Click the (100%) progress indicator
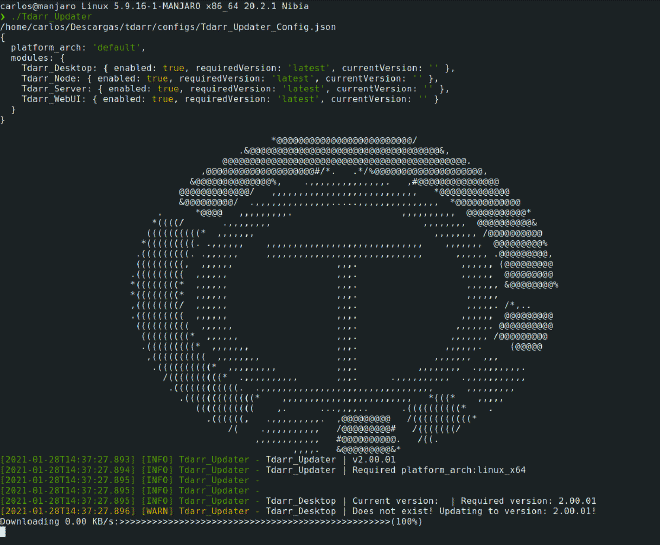 (x=407, y=521)
